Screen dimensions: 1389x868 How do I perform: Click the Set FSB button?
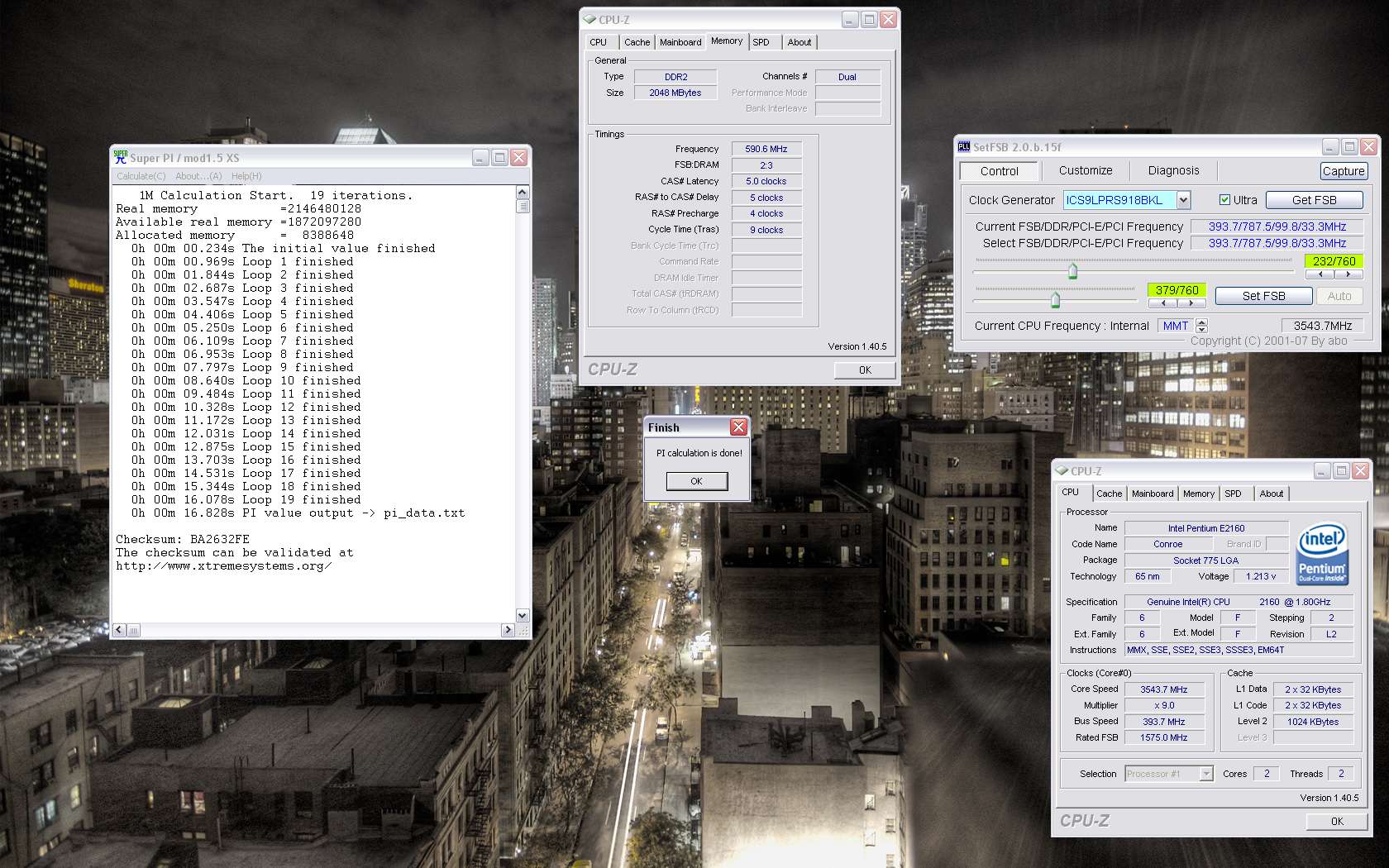(x=1263, y=296)
